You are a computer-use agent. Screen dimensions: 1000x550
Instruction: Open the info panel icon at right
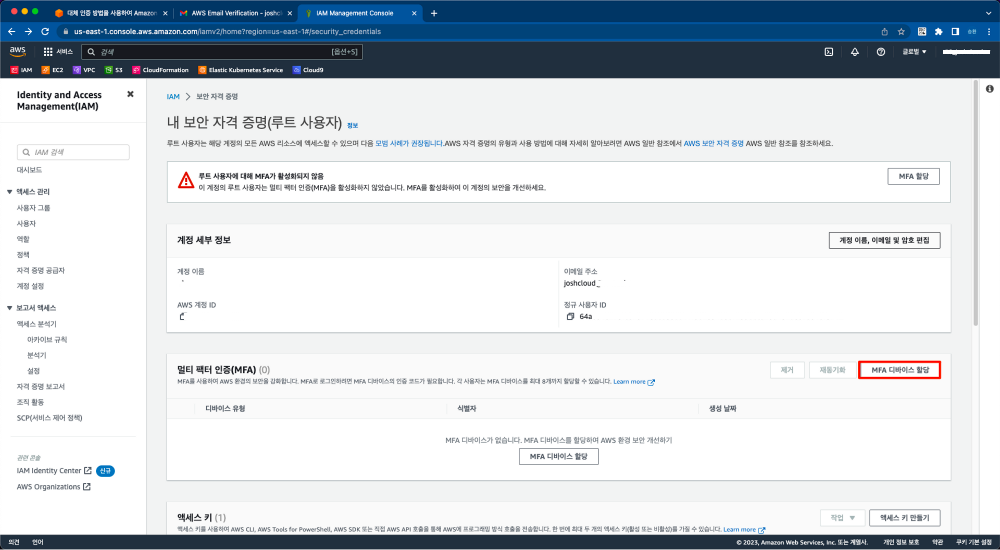click(990, 89)
